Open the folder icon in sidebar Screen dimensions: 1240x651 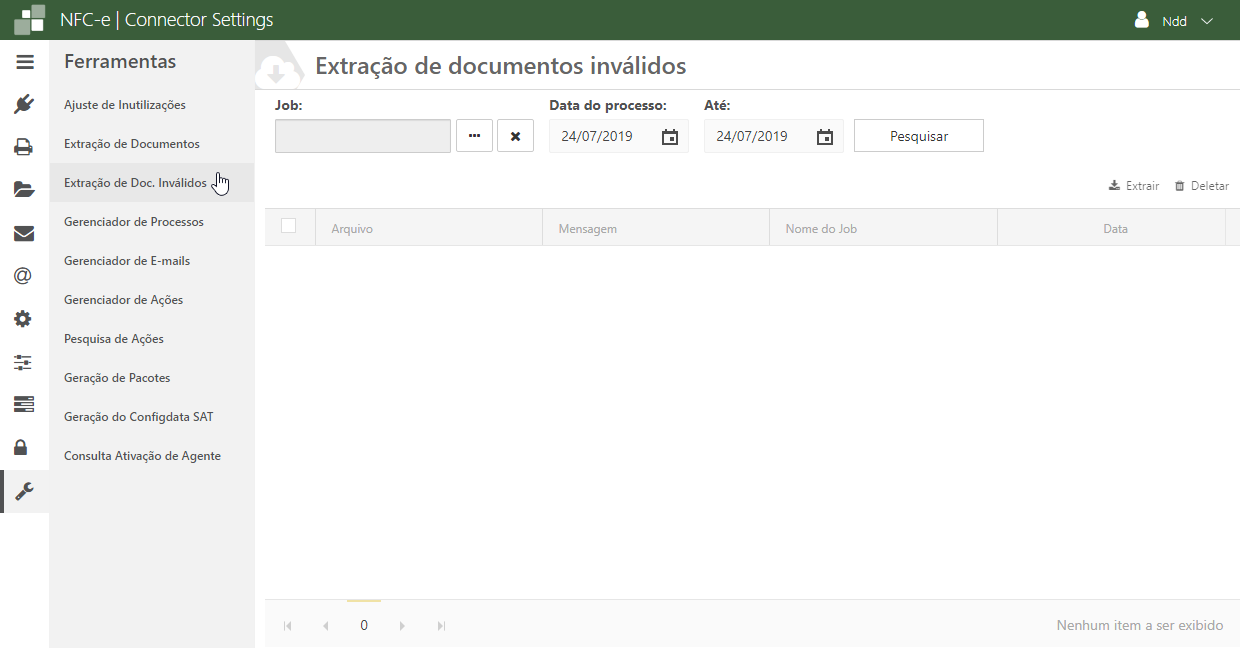pyautogui.click(x=24, y=190)
